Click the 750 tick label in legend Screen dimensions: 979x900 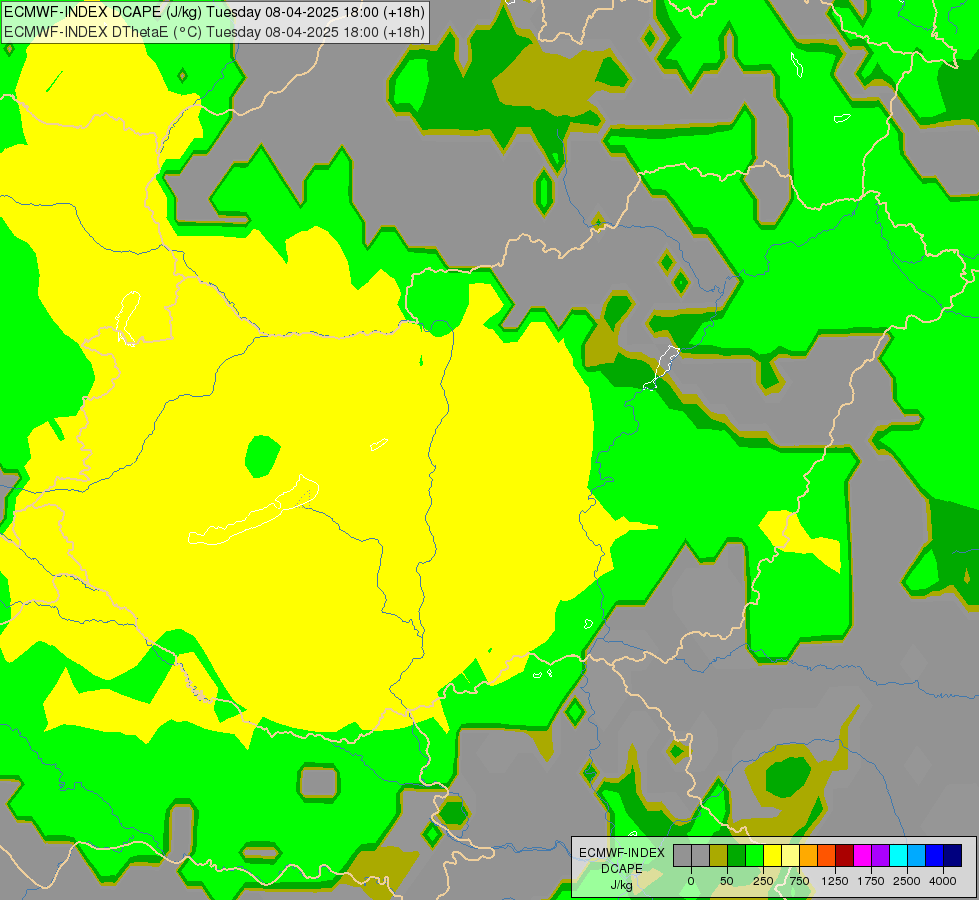(799, 881)
